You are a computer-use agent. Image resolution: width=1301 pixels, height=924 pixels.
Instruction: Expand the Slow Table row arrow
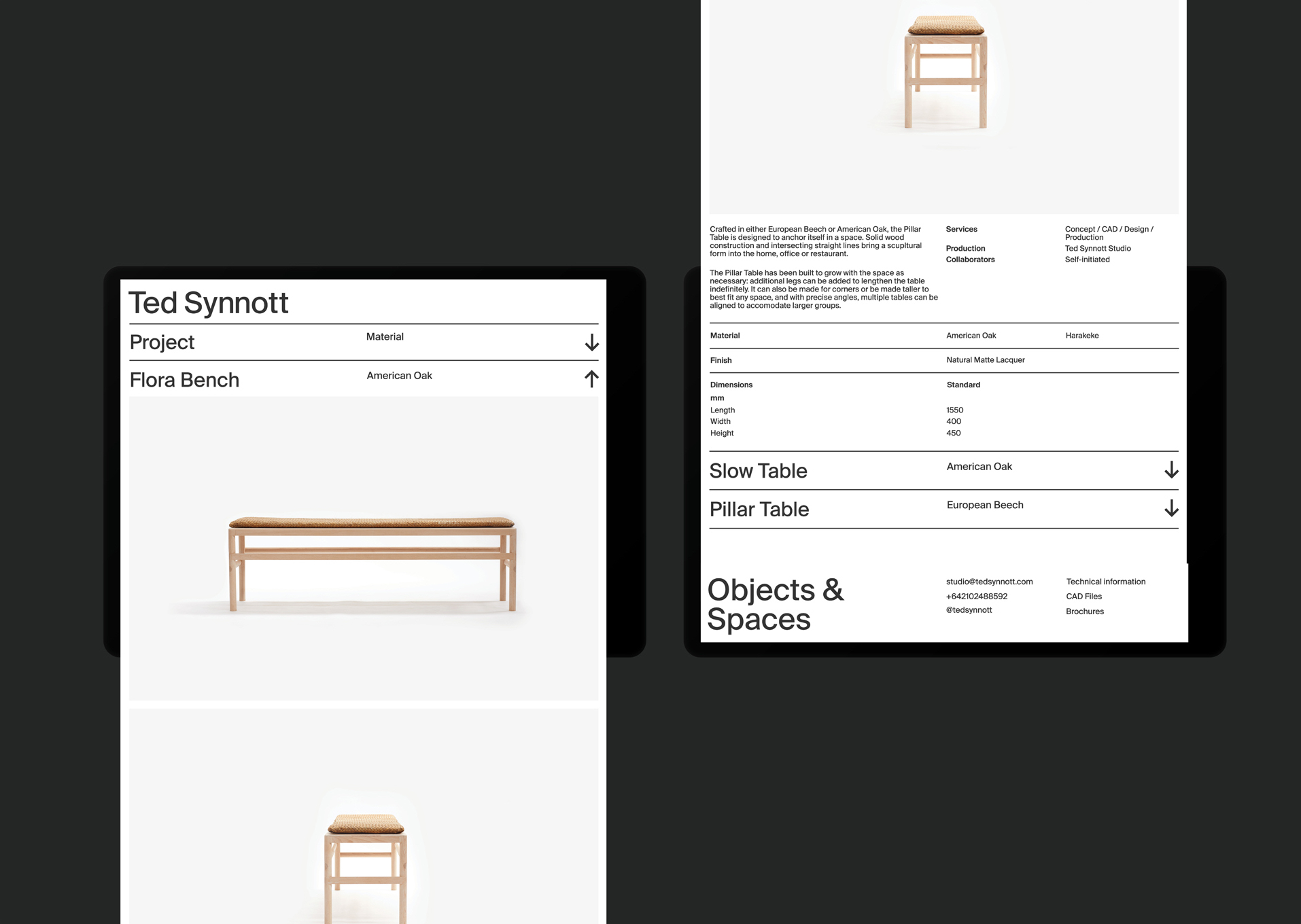(x=1170, y=470)
